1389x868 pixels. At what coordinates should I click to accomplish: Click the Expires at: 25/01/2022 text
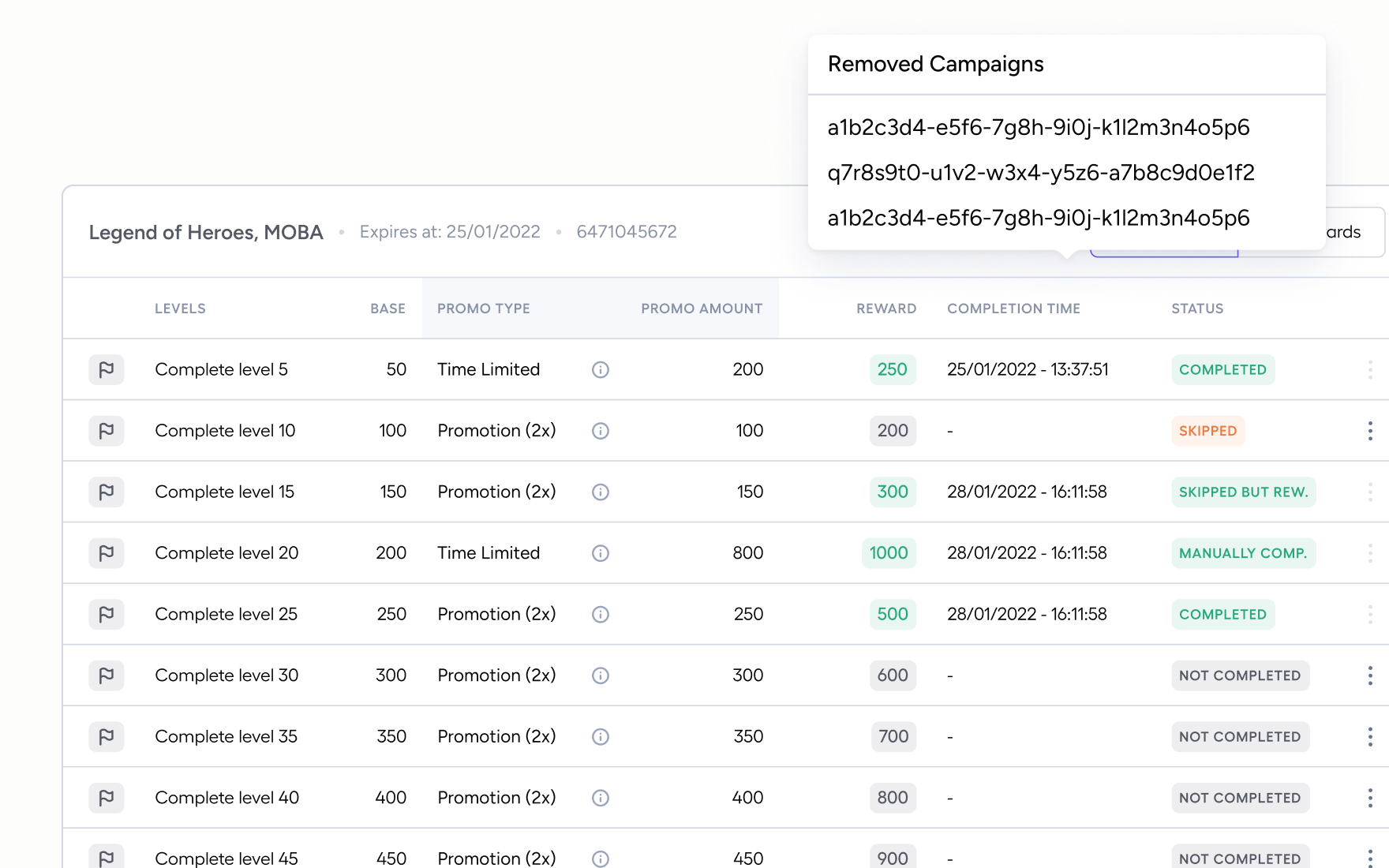450,231
